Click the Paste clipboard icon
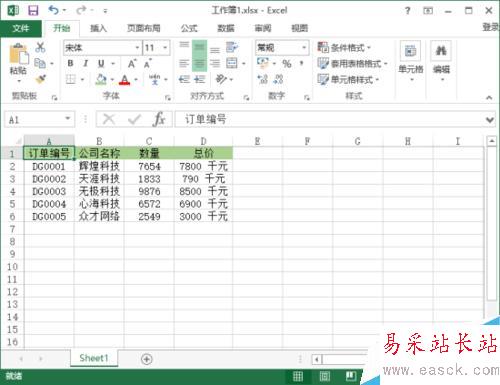Viewport: 500px width, 385px height. [19, 54]
